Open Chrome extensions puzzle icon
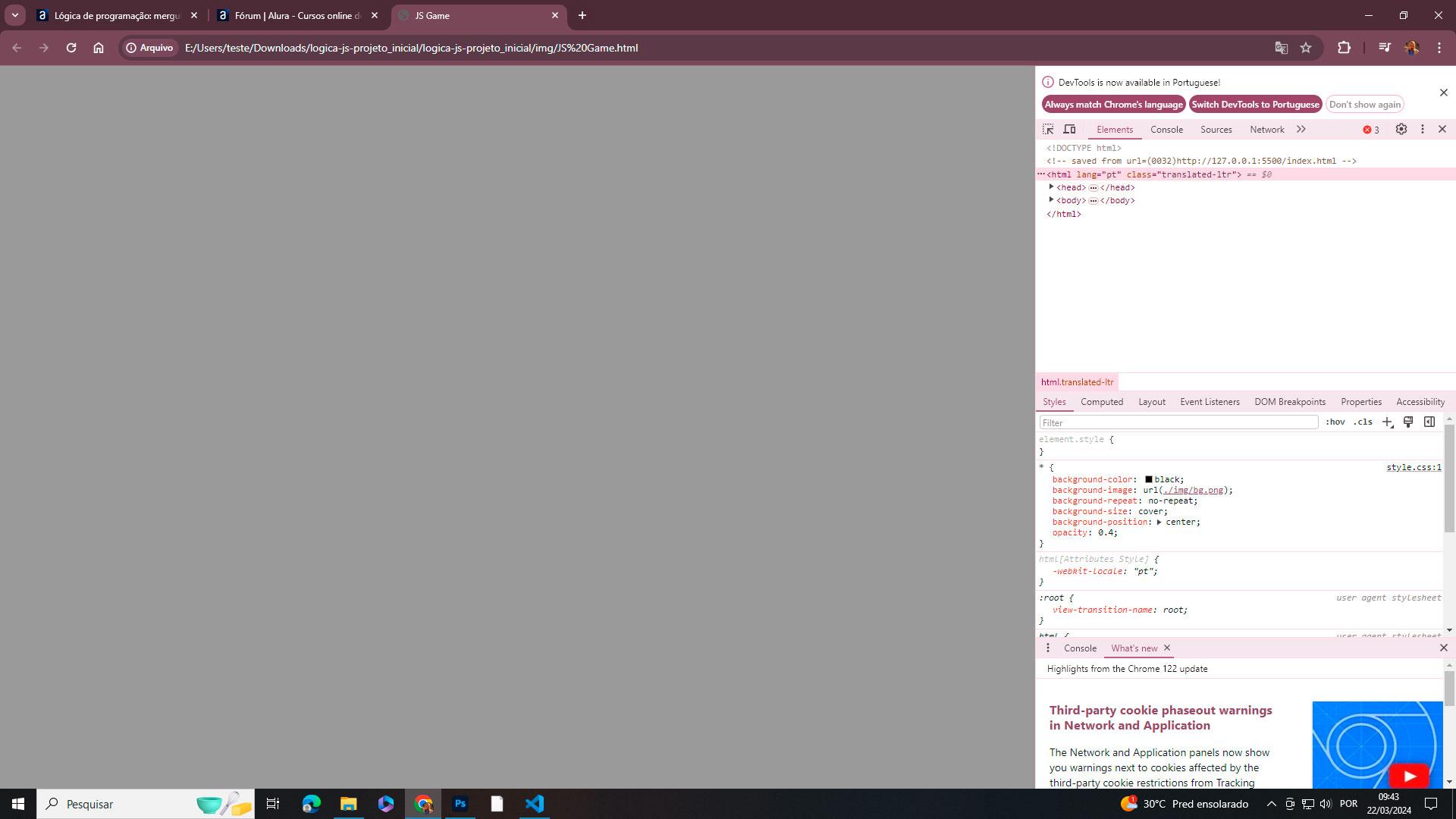Screen dimensions: 1456x819 coord(1344,48)
